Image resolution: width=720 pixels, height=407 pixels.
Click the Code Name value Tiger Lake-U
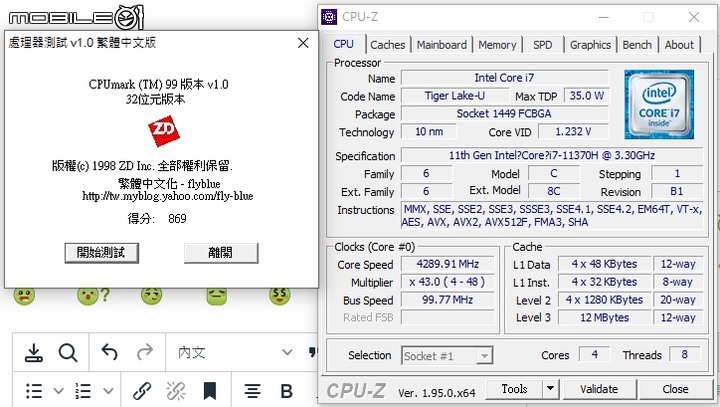(x=455, y=96)
